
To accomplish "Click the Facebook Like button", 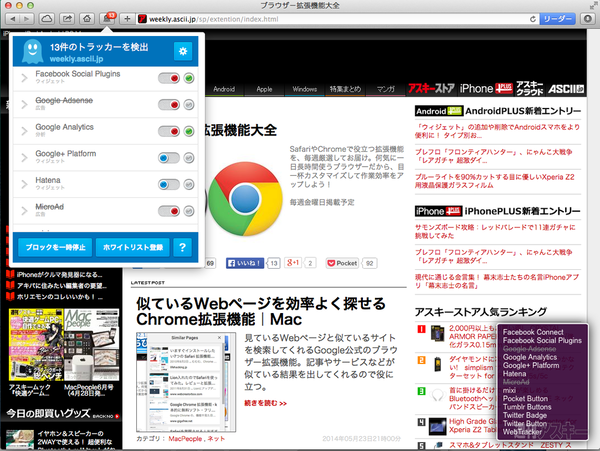I will pyautogui.click(x=245, y=263).
